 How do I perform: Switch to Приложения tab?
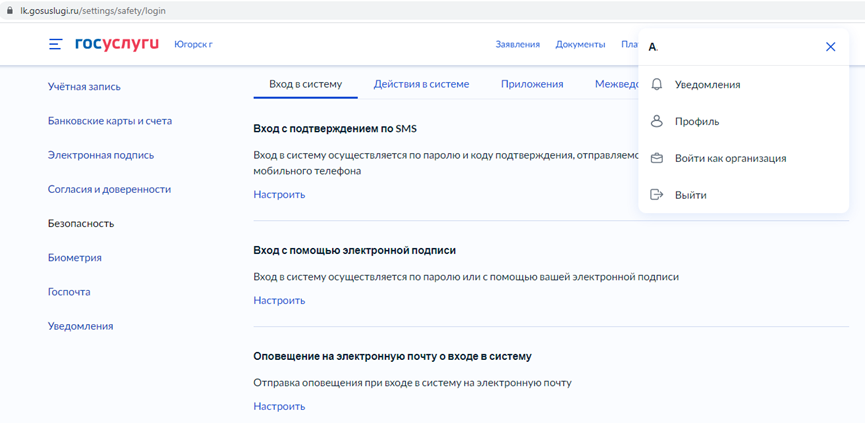(x=532, y=84)
